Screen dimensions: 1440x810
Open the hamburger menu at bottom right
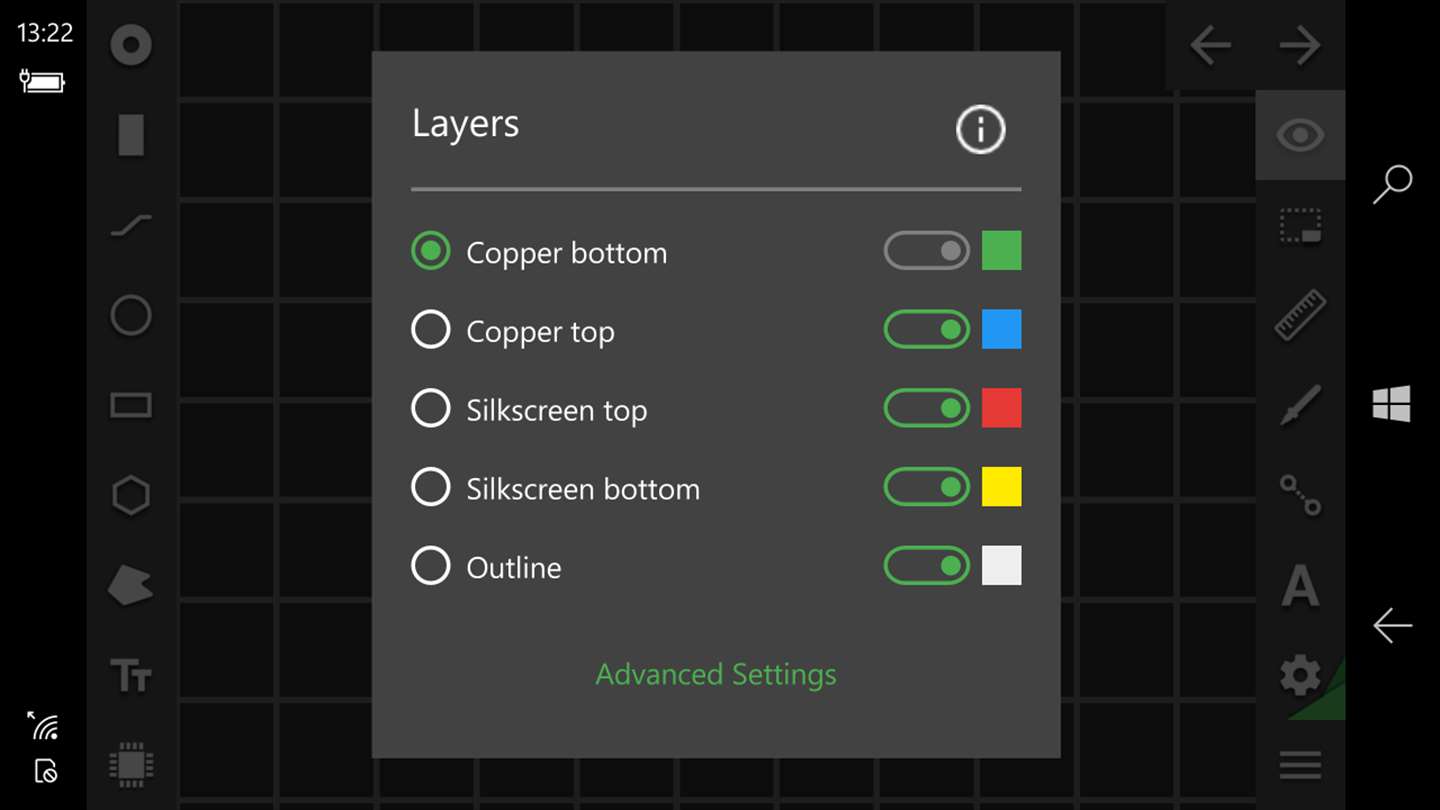point(1300,766)
